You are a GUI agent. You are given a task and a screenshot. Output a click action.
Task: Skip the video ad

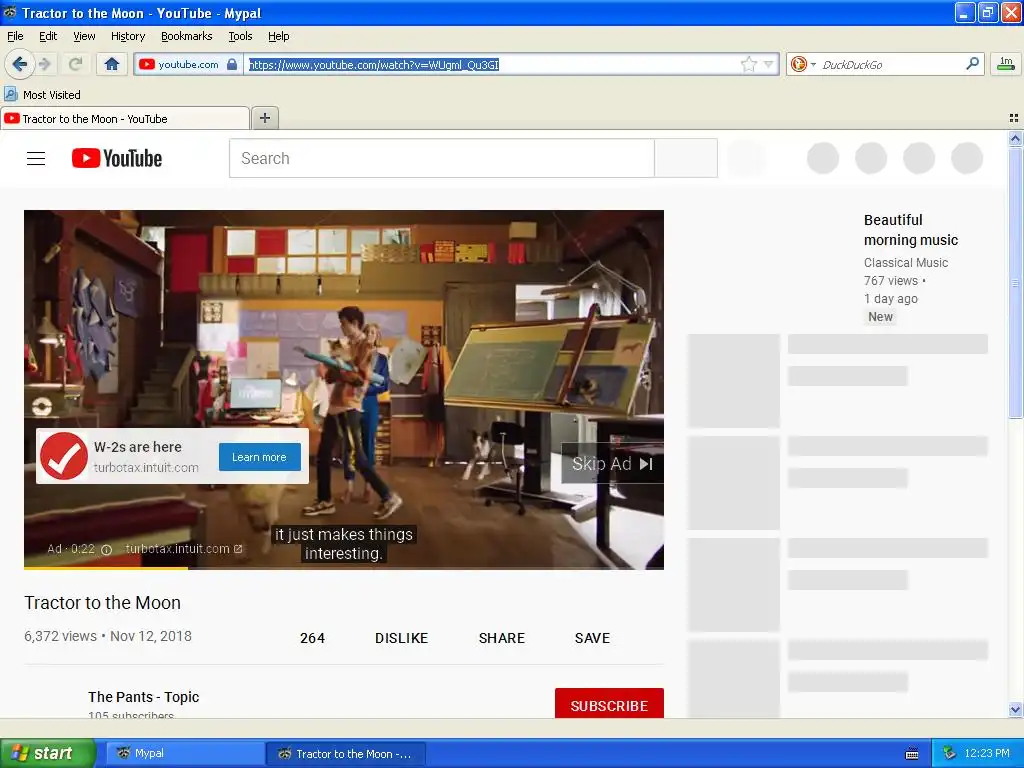click(612, 464)
